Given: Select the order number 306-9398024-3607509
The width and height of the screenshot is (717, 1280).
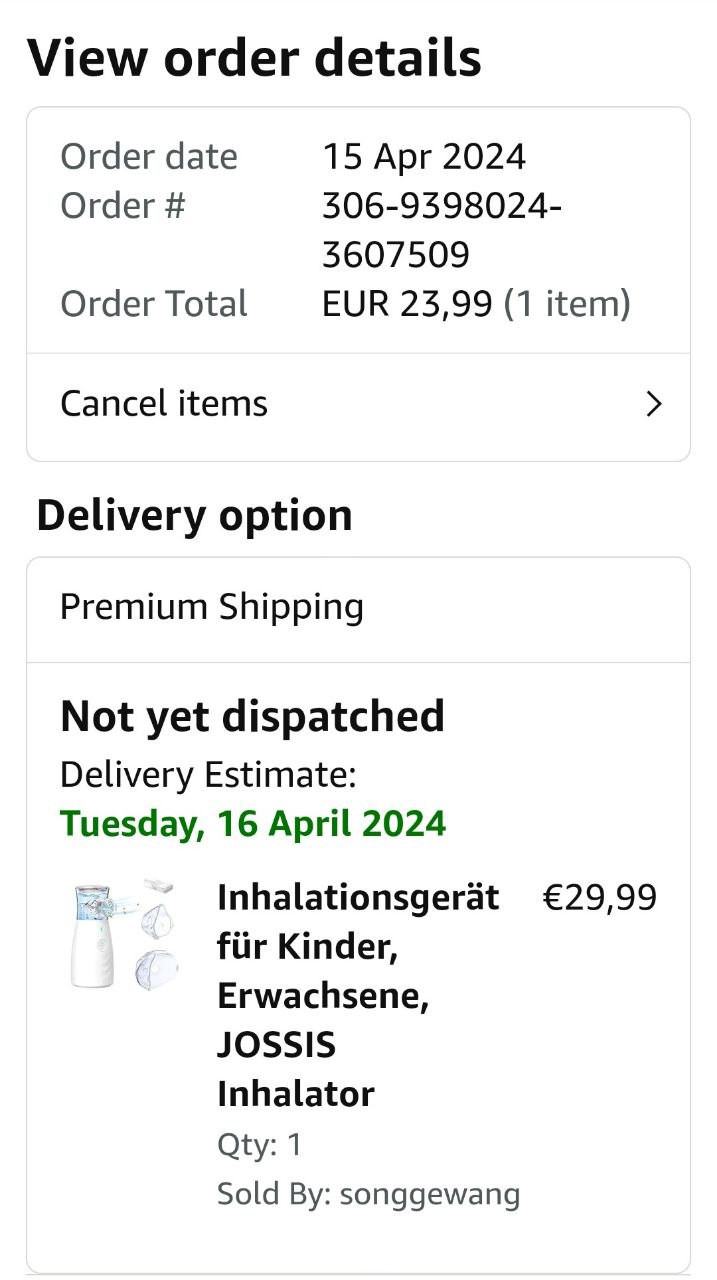Looking at the screenshot, I should pos(441,230).
